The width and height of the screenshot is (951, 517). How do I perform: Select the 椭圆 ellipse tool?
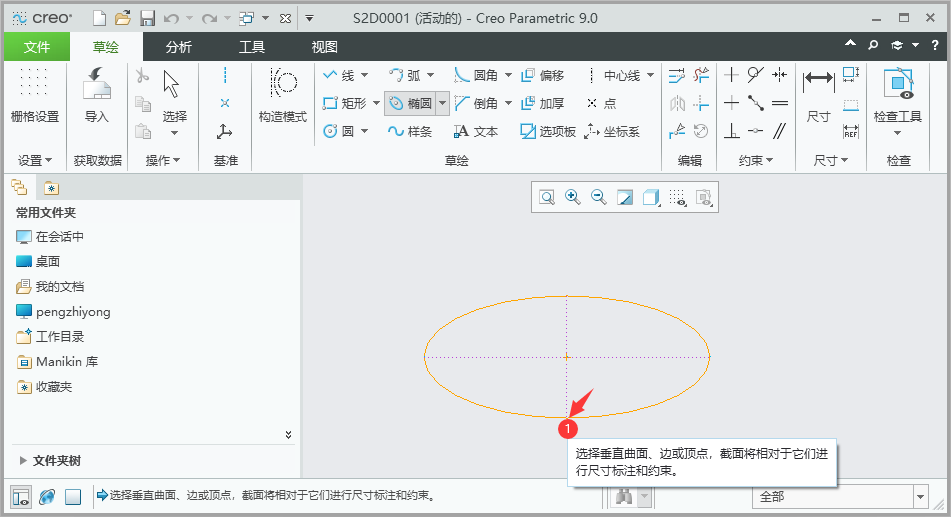[x=410, y=103]
